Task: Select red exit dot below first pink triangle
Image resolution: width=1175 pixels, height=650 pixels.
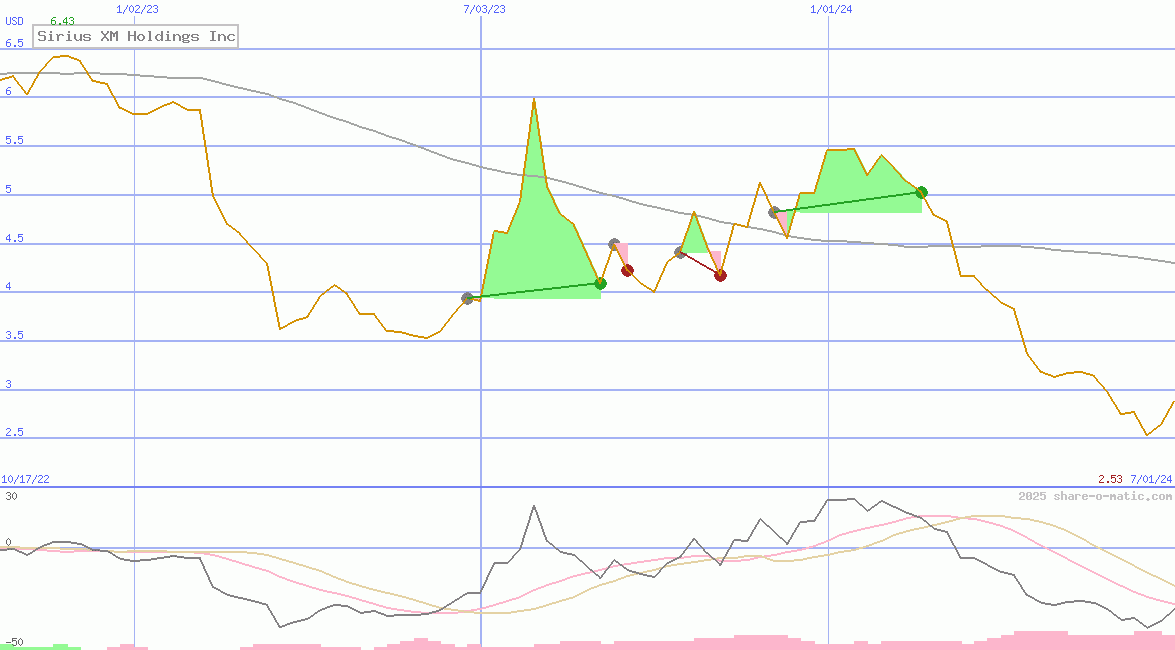Action: coord(627,270)
